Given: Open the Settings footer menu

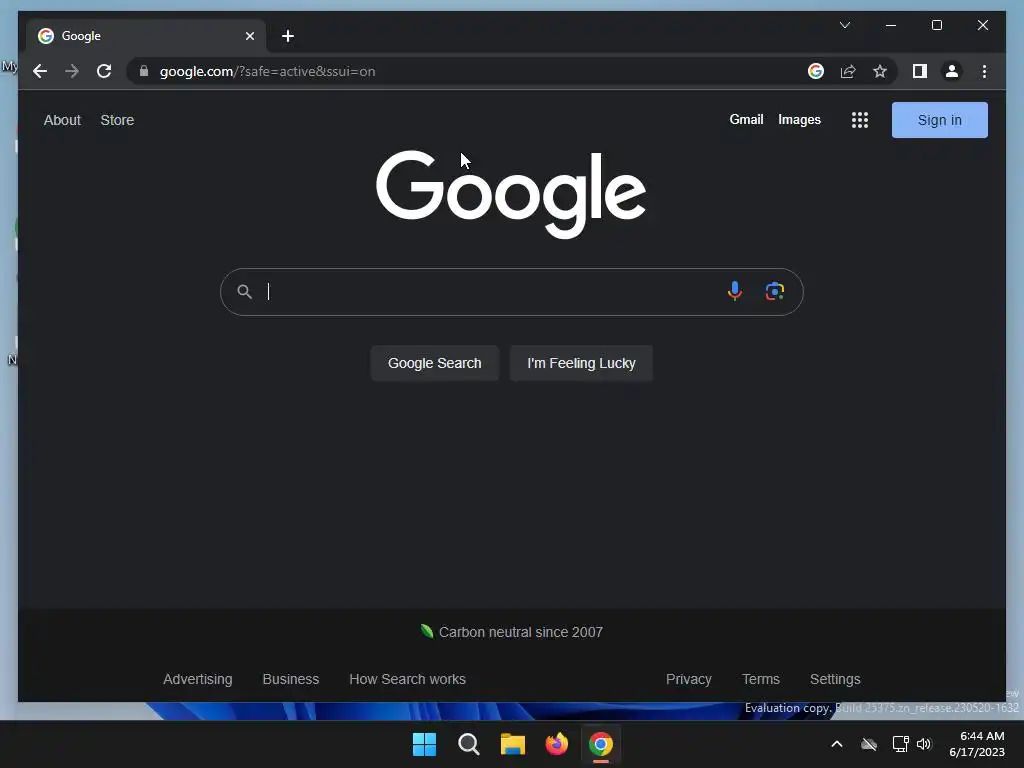Looking at the screenshot, I should click(835, 679).
